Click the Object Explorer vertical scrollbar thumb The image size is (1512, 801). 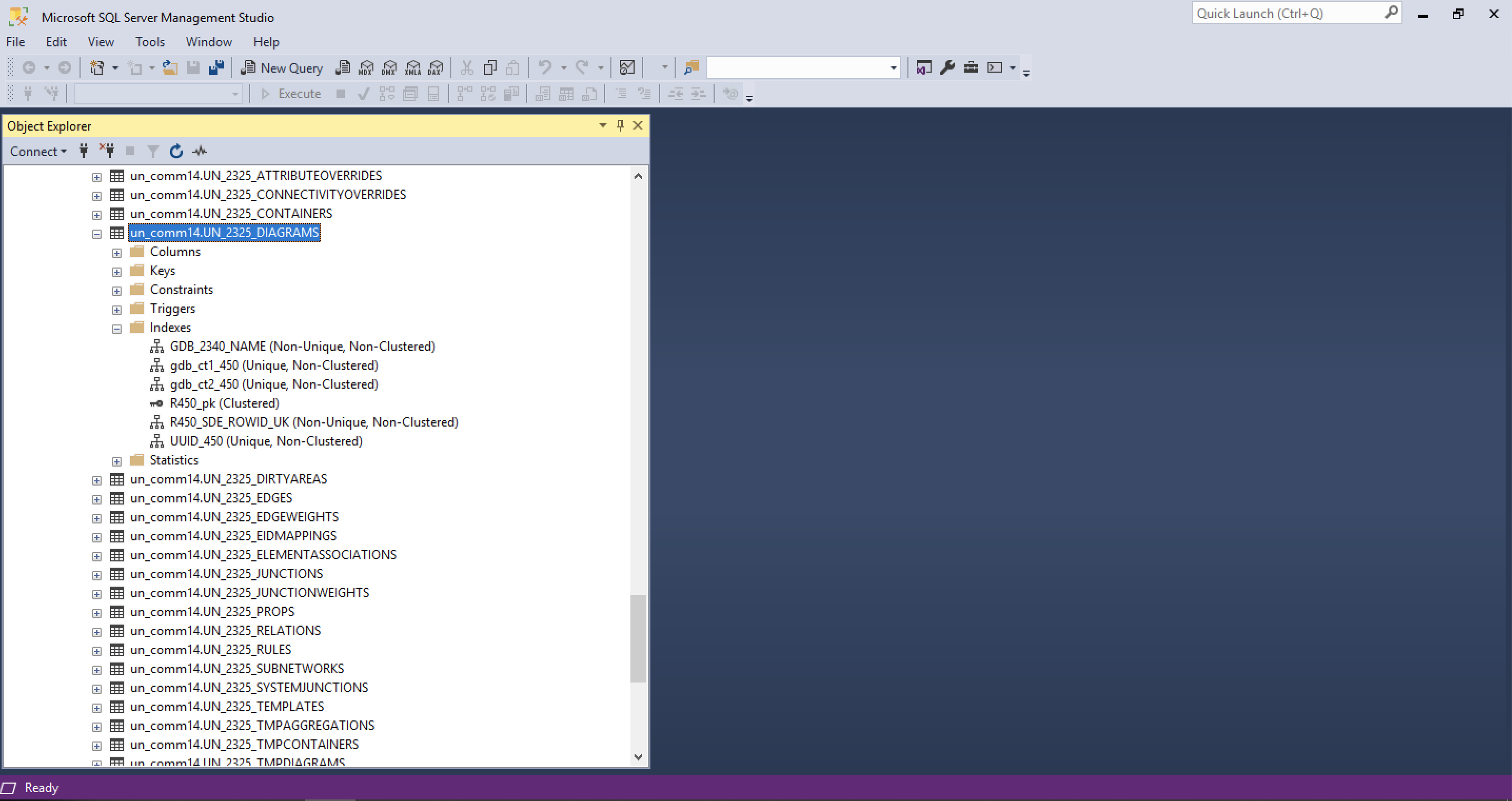[x=638, y=638]
